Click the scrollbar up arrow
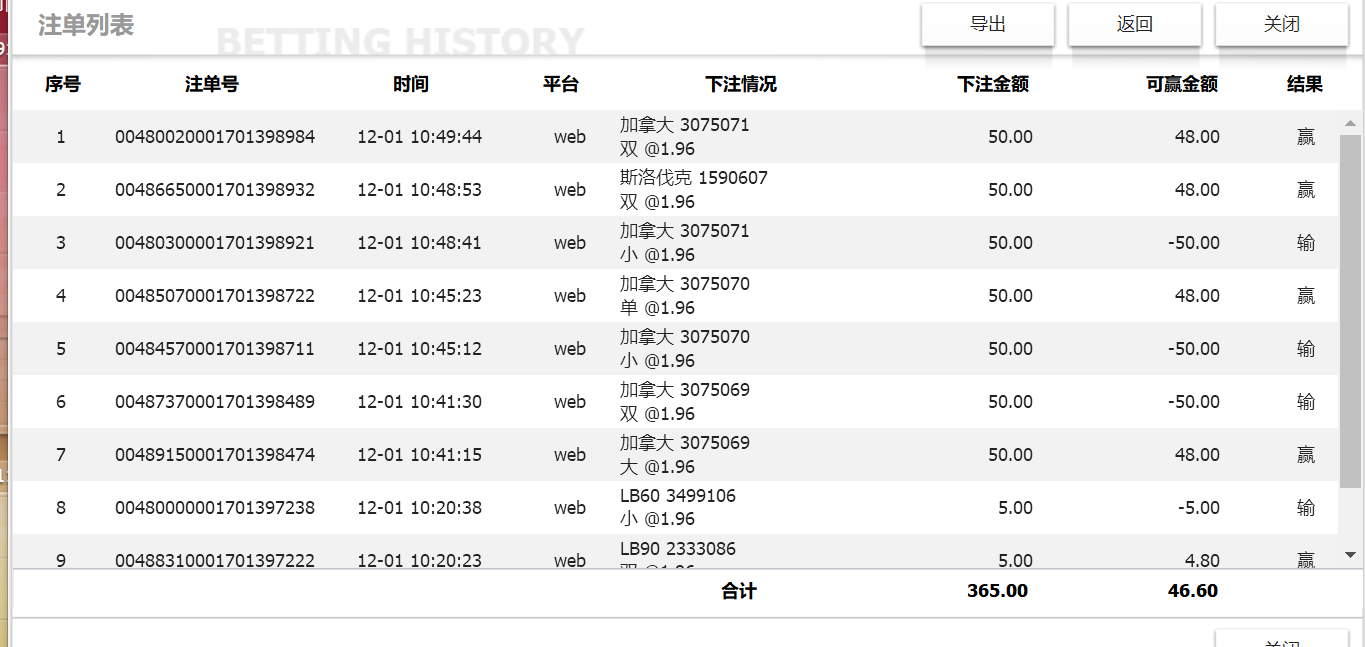The image size is (1365, 647). [1350, 124]
